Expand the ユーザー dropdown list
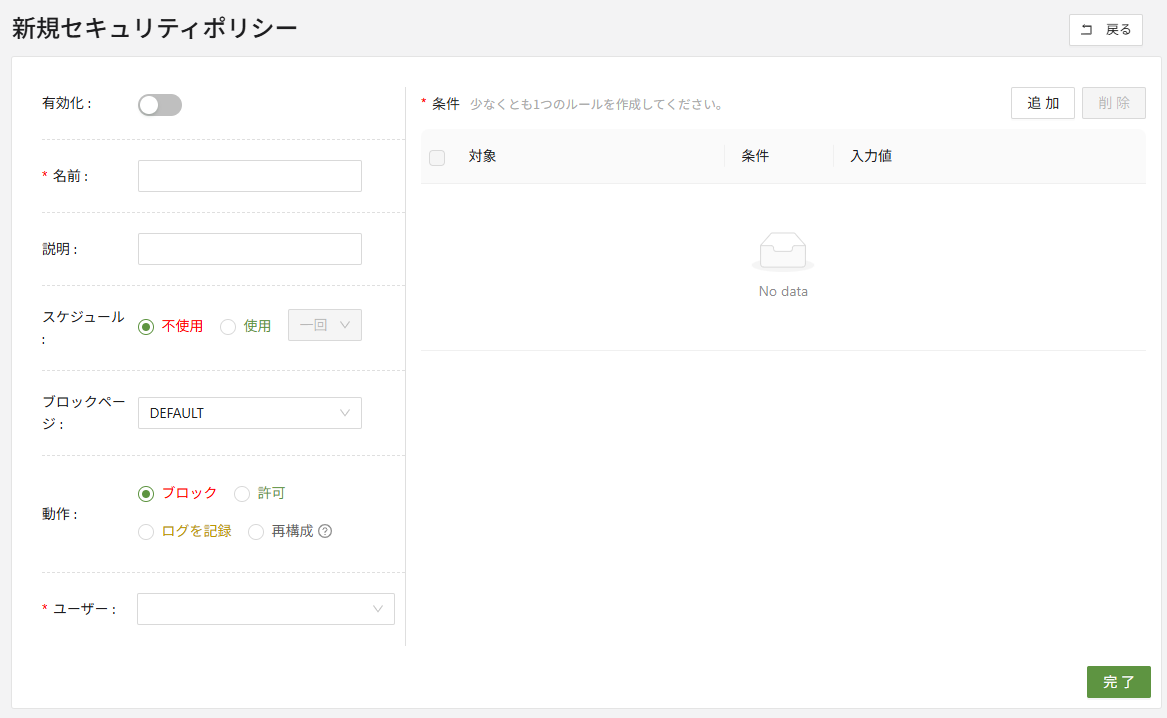Image resolution: width=1167 pixels, height=718 pixels. coord(266,609)
